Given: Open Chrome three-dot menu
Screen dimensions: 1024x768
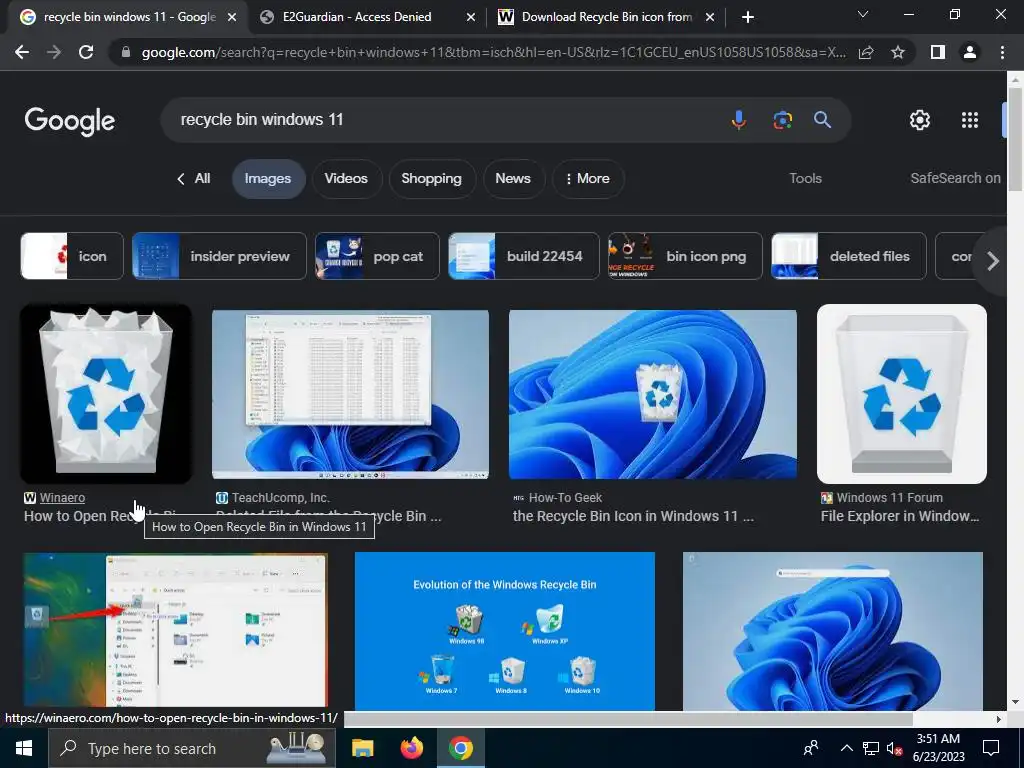Looking at the screenshot, I should pos(1002,52).
